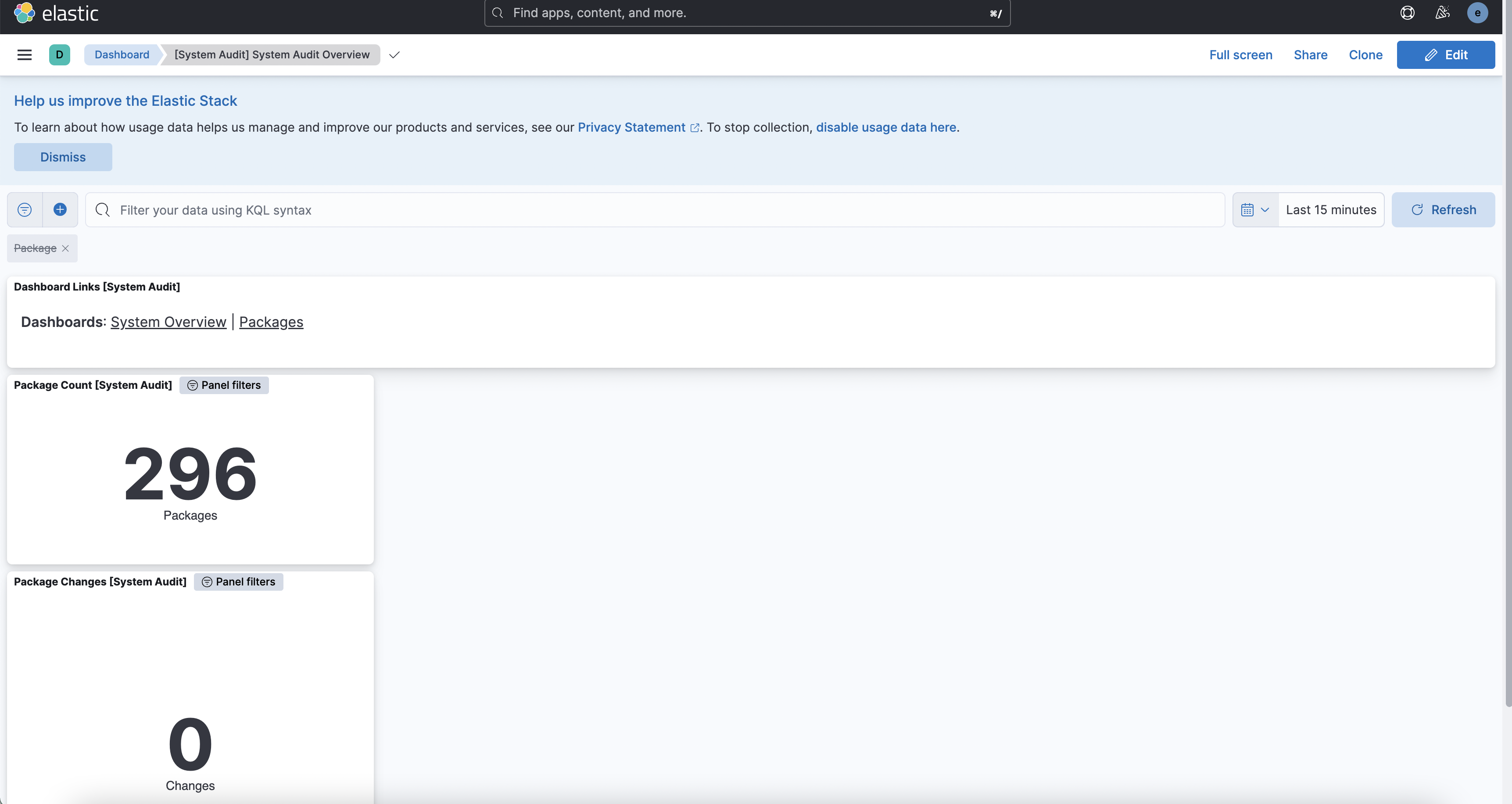Click the Full screen menu option
Screen dimensions: 1512x804
coord(1240,55)
